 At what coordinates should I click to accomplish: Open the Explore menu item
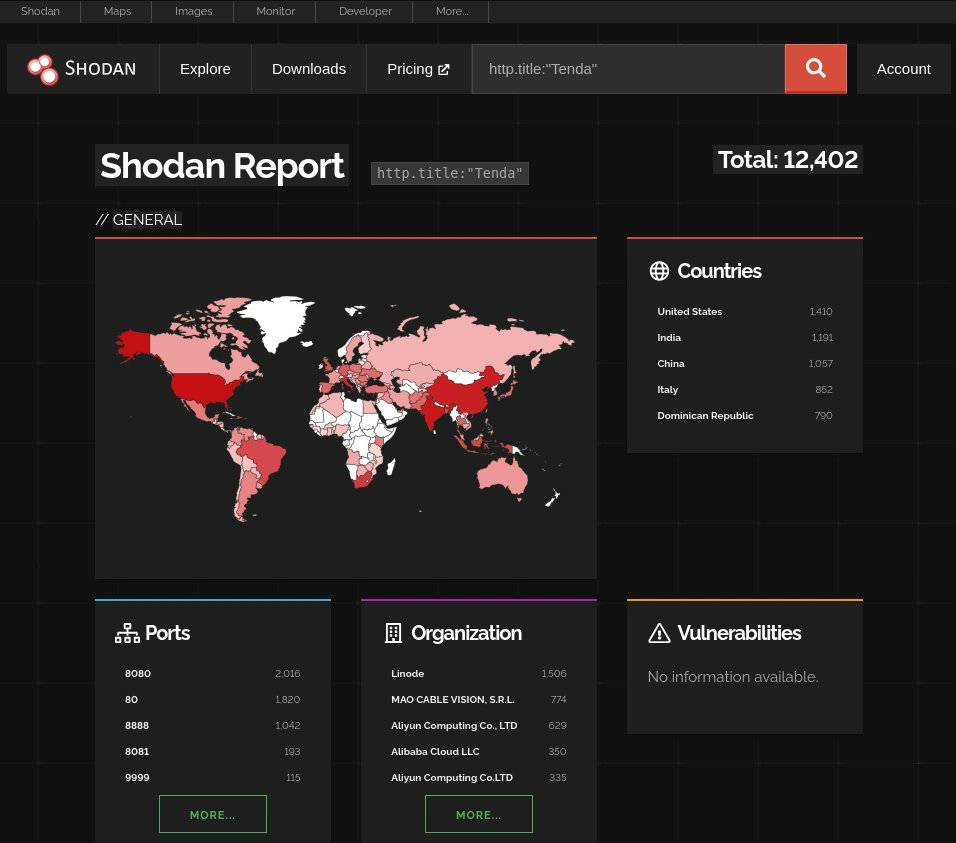[205, 69]
